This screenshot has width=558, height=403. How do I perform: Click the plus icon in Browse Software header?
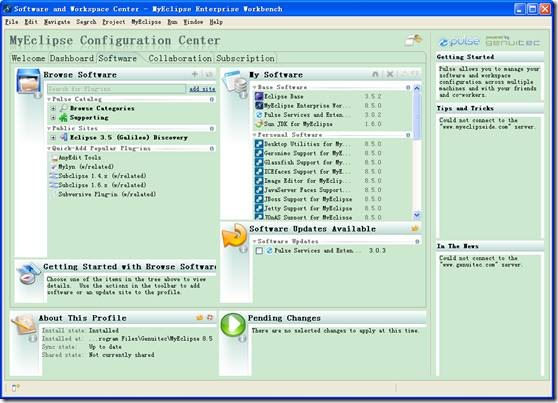coord(195,74)
